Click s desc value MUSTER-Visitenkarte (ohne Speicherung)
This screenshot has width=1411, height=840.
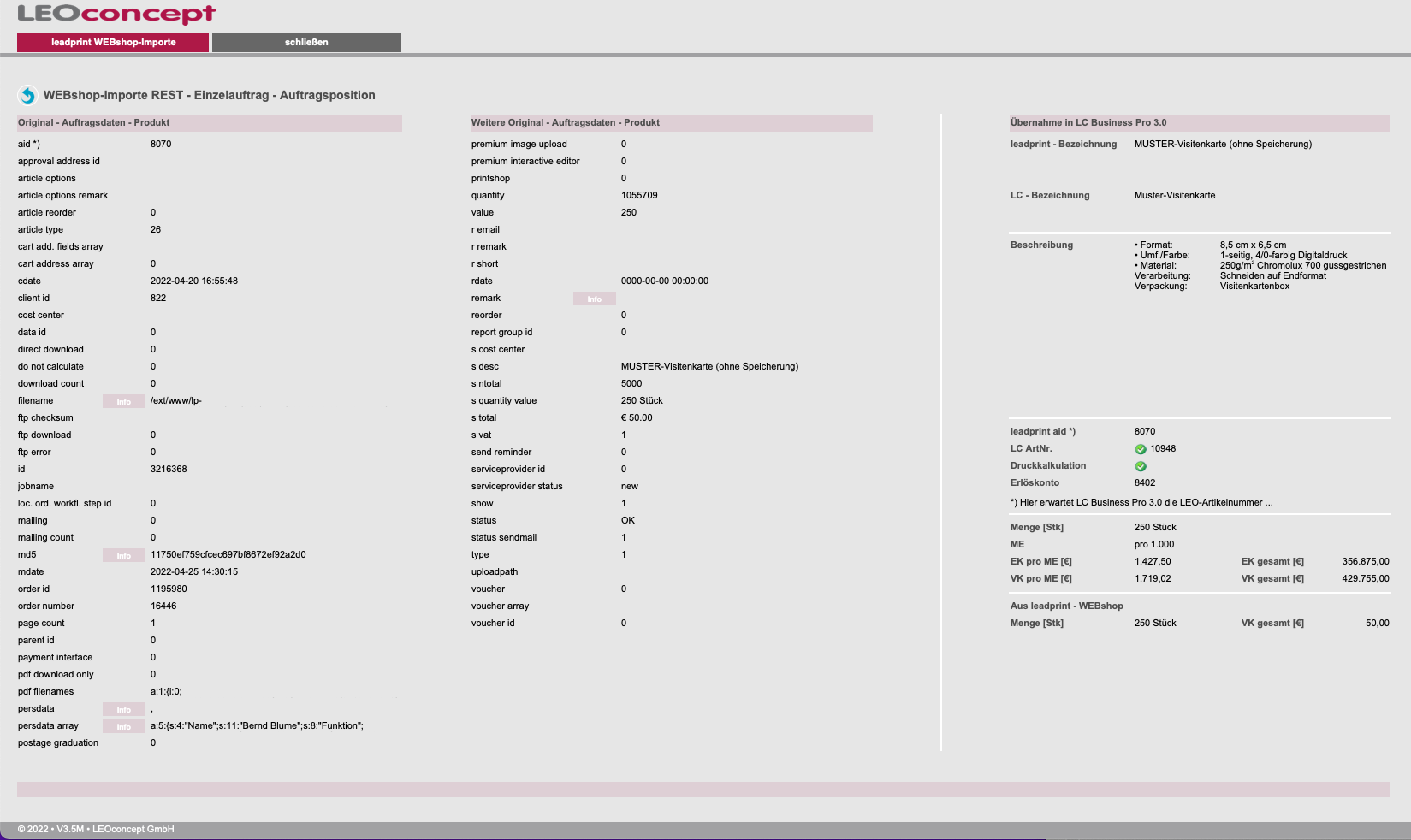[x=709, y=366]
